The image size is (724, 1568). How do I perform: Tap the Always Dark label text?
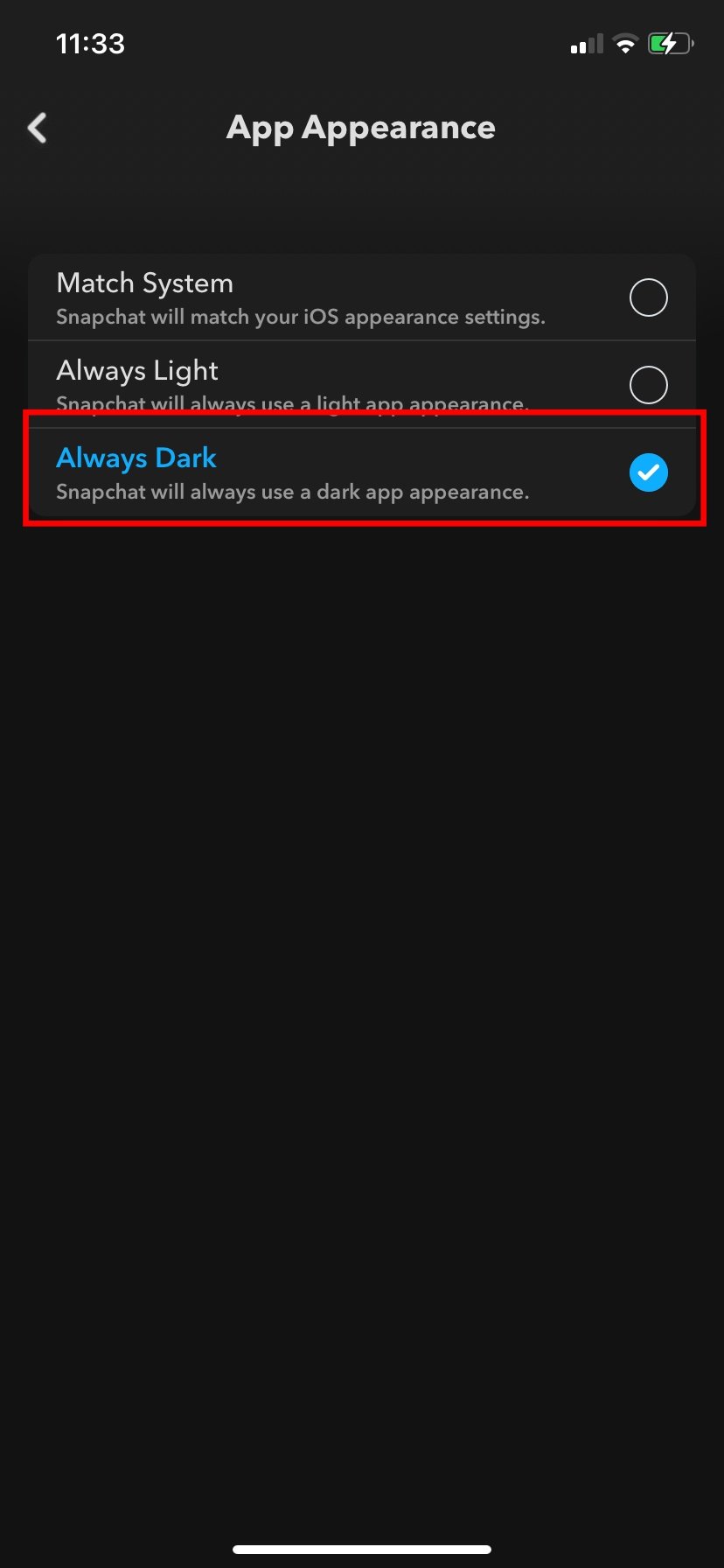(x=136, y=458)
